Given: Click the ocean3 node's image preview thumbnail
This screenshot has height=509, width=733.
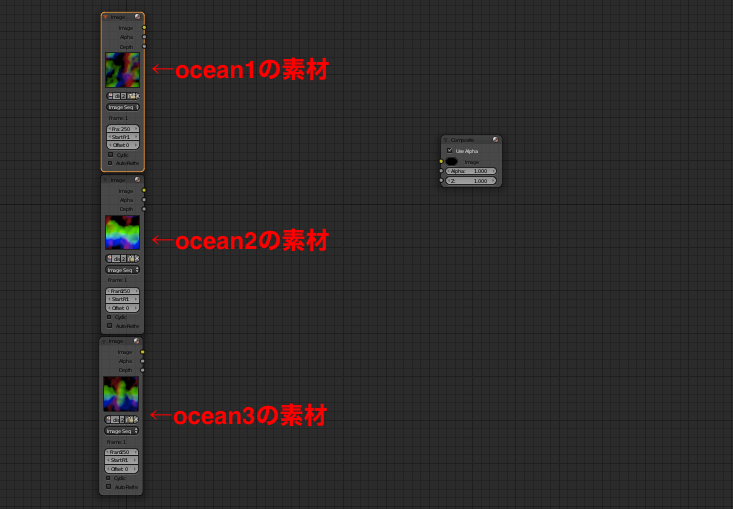Looking at the screenshot, I should (x=121, y=394).
